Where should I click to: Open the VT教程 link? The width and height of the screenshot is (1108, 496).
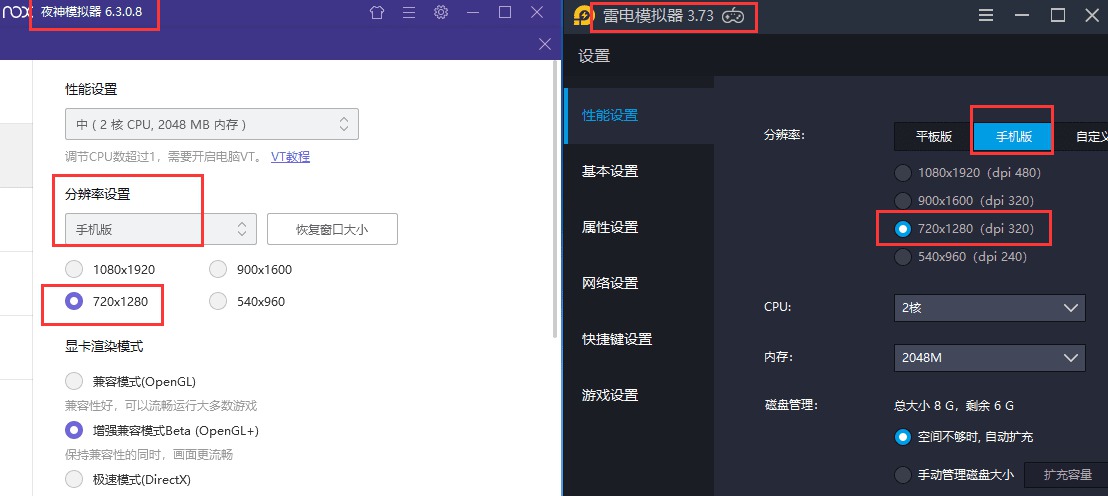click(290, 157)
